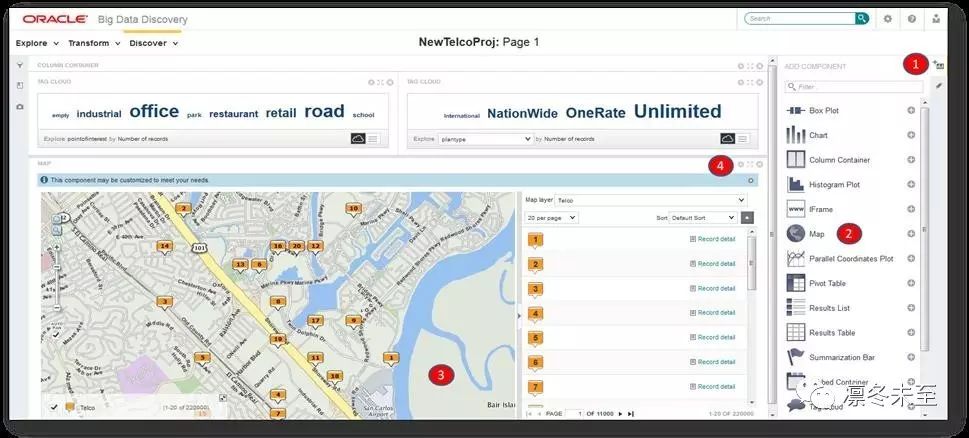Viewport: 969px width, 438px height.
Task: Add a Column Container with its plus
Action: [911, 159]
